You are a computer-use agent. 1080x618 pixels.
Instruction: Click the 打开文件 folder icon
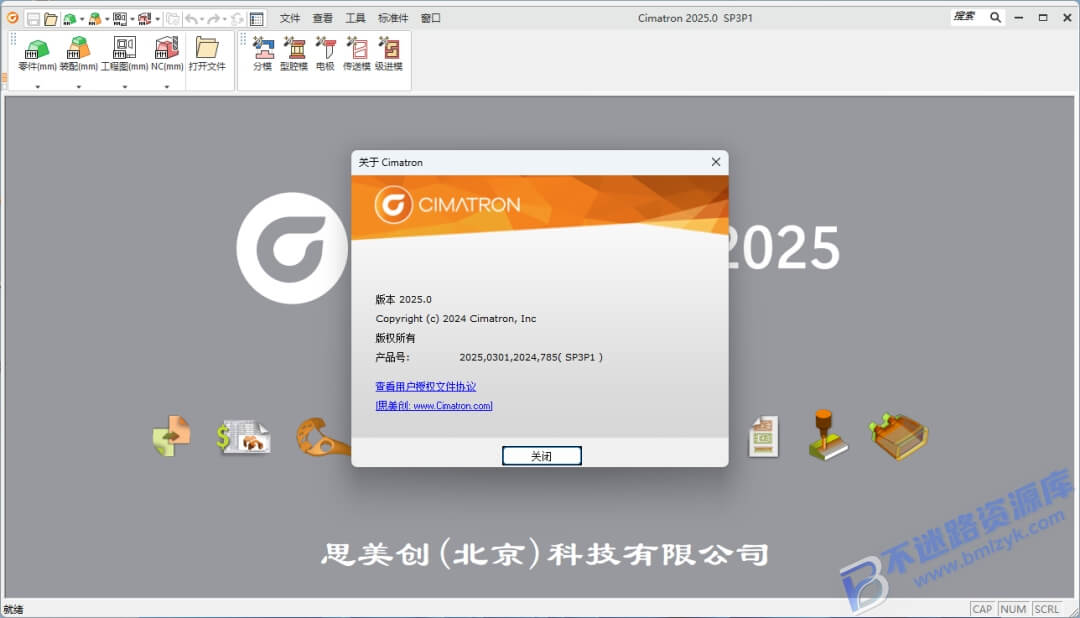207,54
